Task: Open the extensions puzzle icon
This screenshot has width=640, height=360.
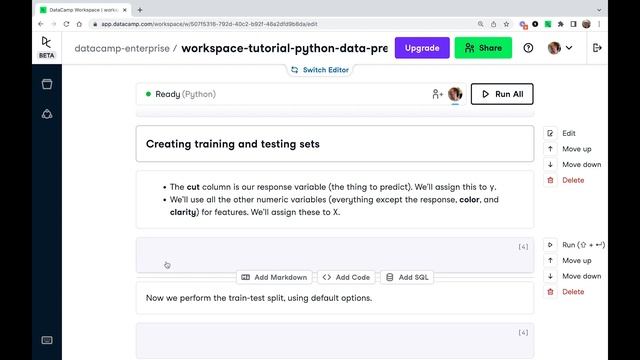Action: coord(561,24)
